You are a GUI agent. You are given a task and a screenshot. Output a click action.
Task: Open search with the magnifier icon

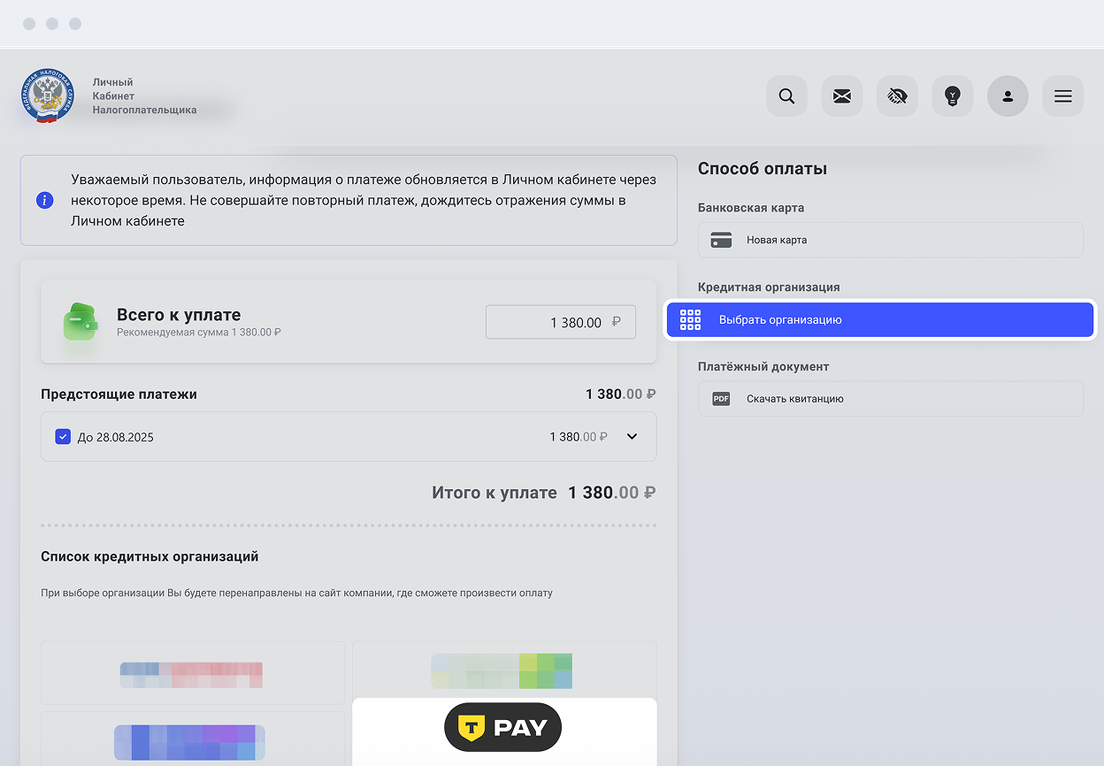(x=787, y=97)
